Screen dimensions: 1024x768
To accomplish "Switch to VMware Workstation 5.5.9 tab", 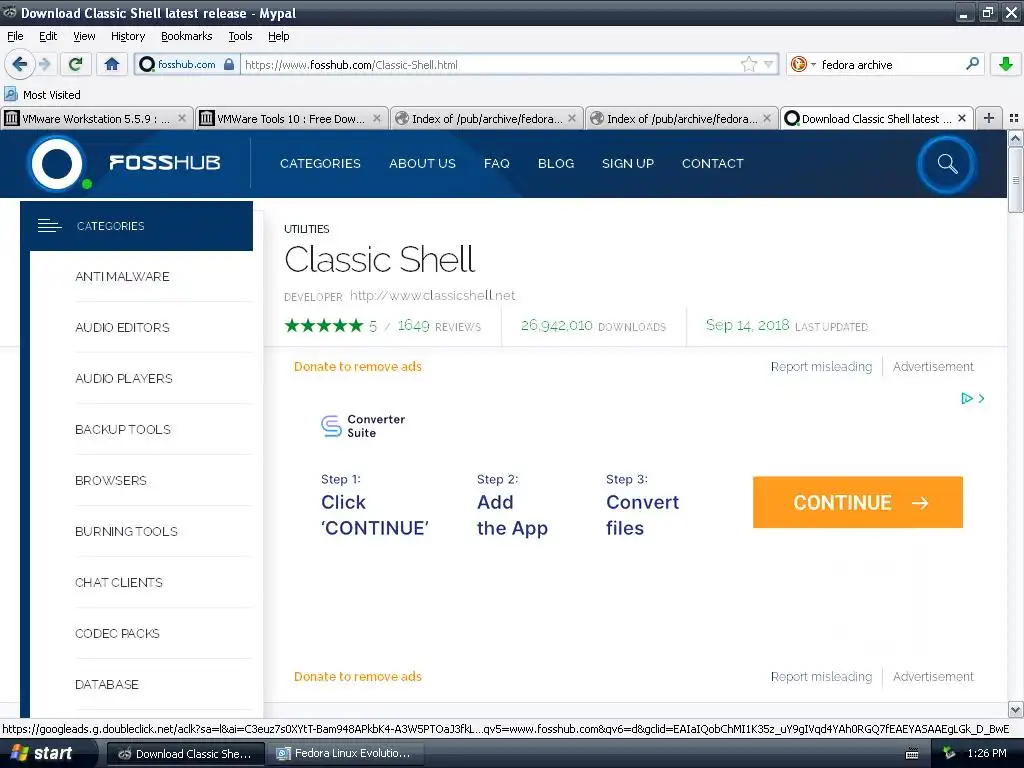I will pos(97,118).
